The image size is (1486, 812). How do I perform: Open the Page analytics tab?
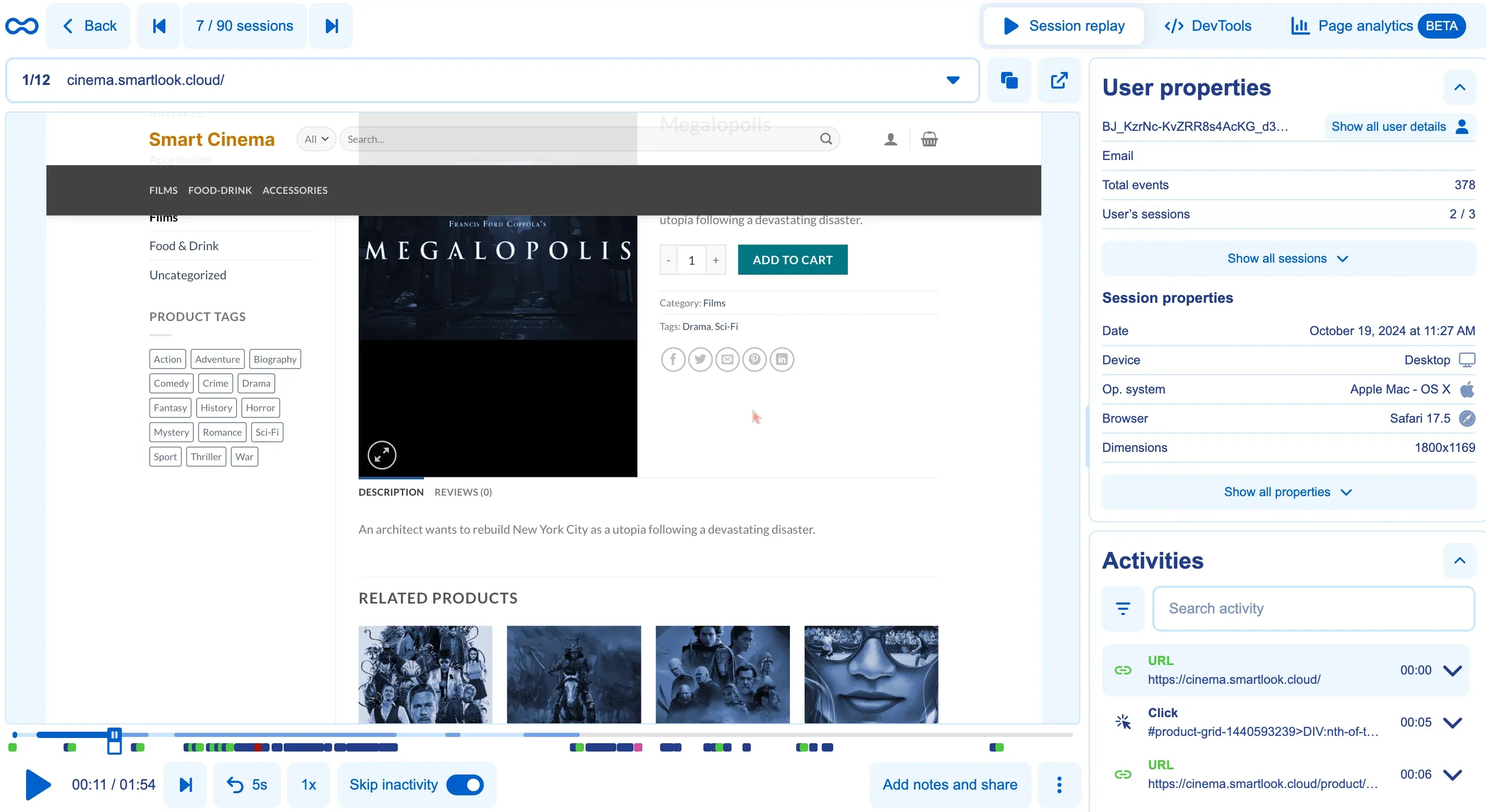coord(1365,26)
